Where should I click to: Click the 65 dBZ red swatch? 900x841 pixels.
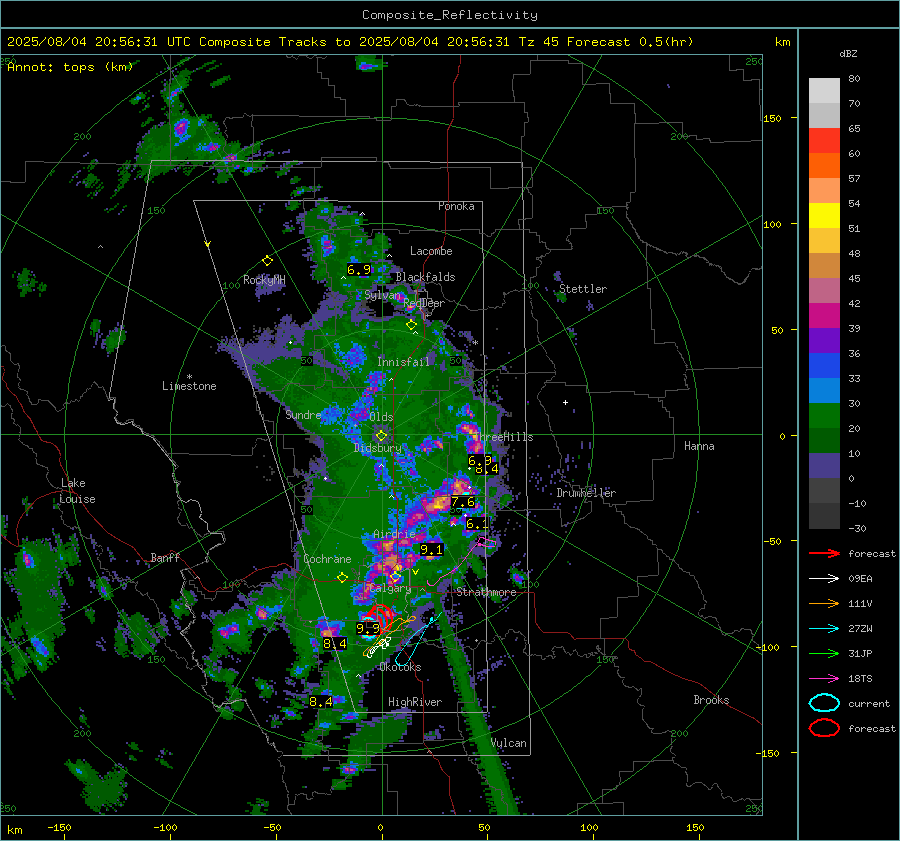(824, 140)
